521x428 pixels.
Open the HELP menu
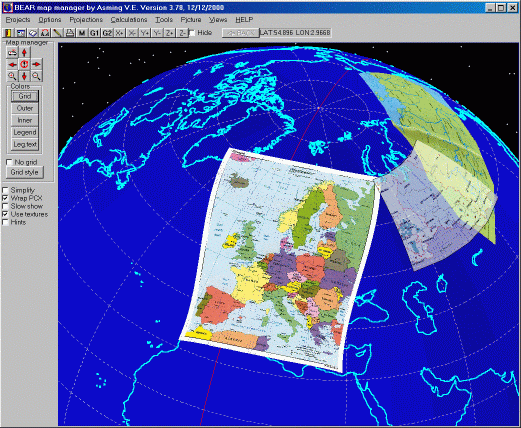click(x=244, y=20)
